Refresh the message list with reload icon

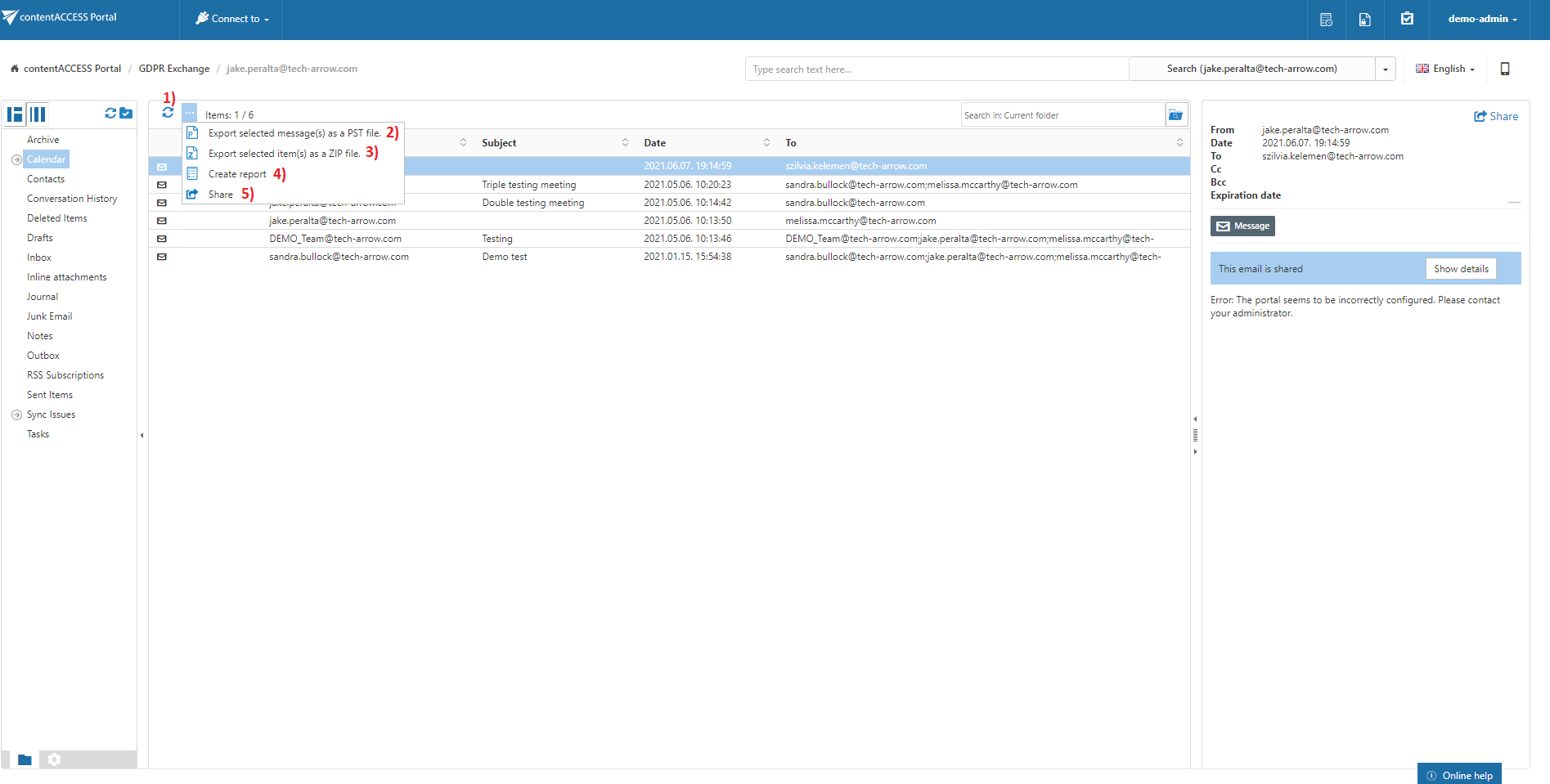pos(168,113)
